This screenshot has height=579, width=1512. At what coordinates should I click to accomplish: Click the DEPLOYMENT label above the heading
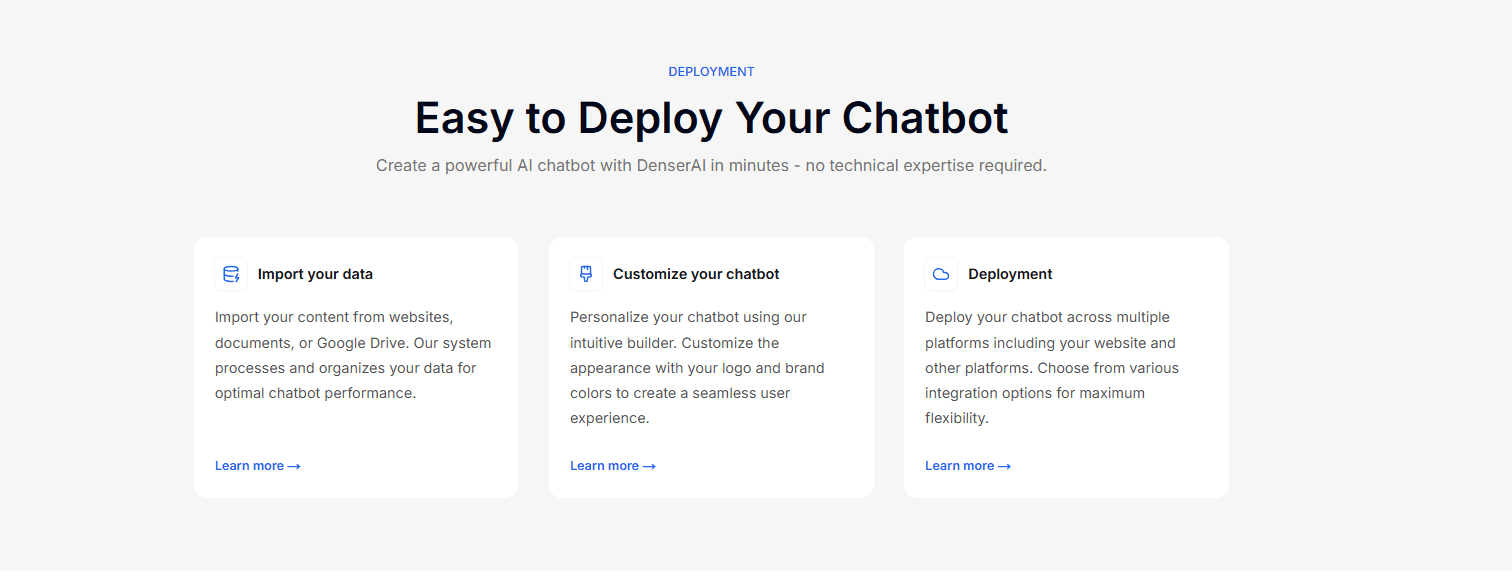711,71
